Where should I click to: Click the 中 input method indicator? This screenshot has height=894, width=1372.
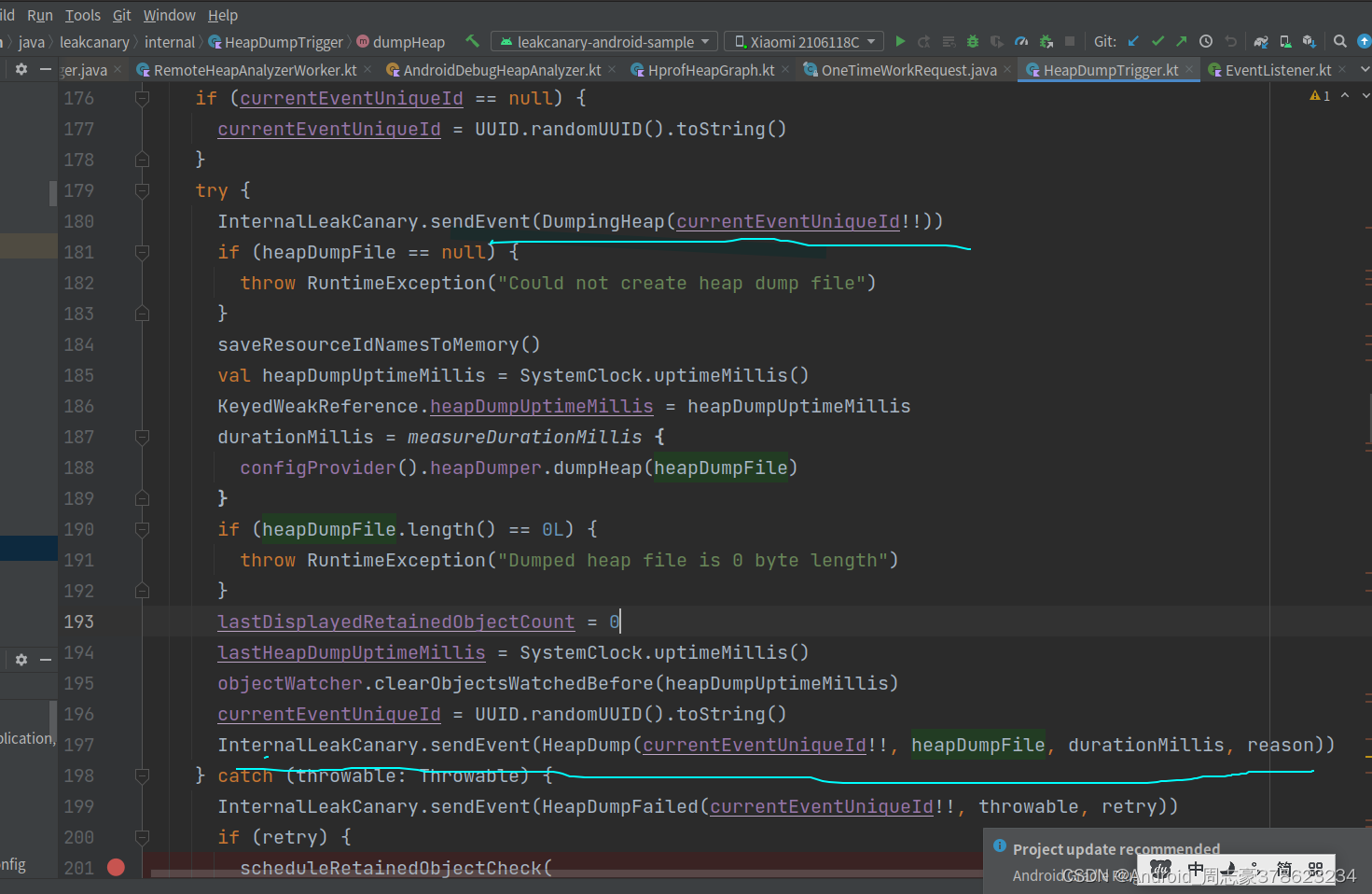pyautogui.click(x=1195, y=870)
